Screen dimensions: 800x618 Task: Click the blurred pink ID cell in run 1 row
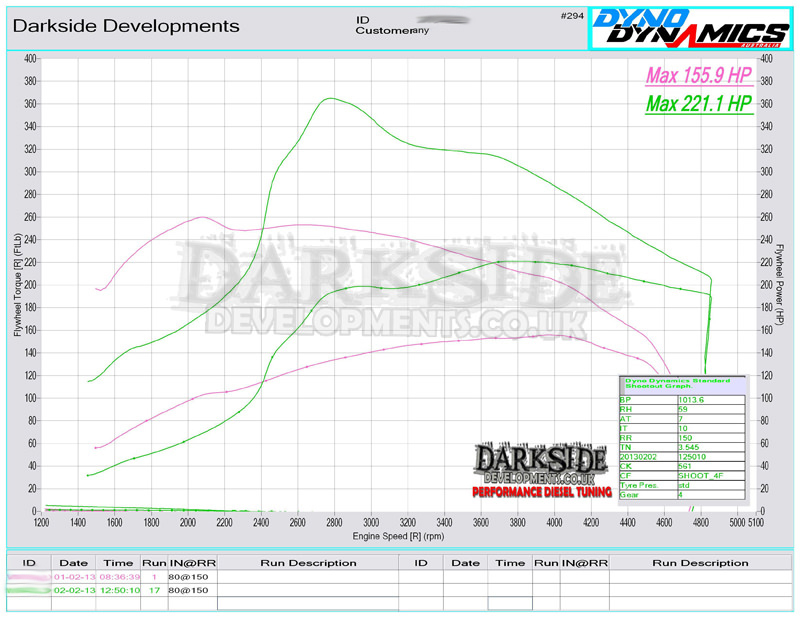[29, 577]
